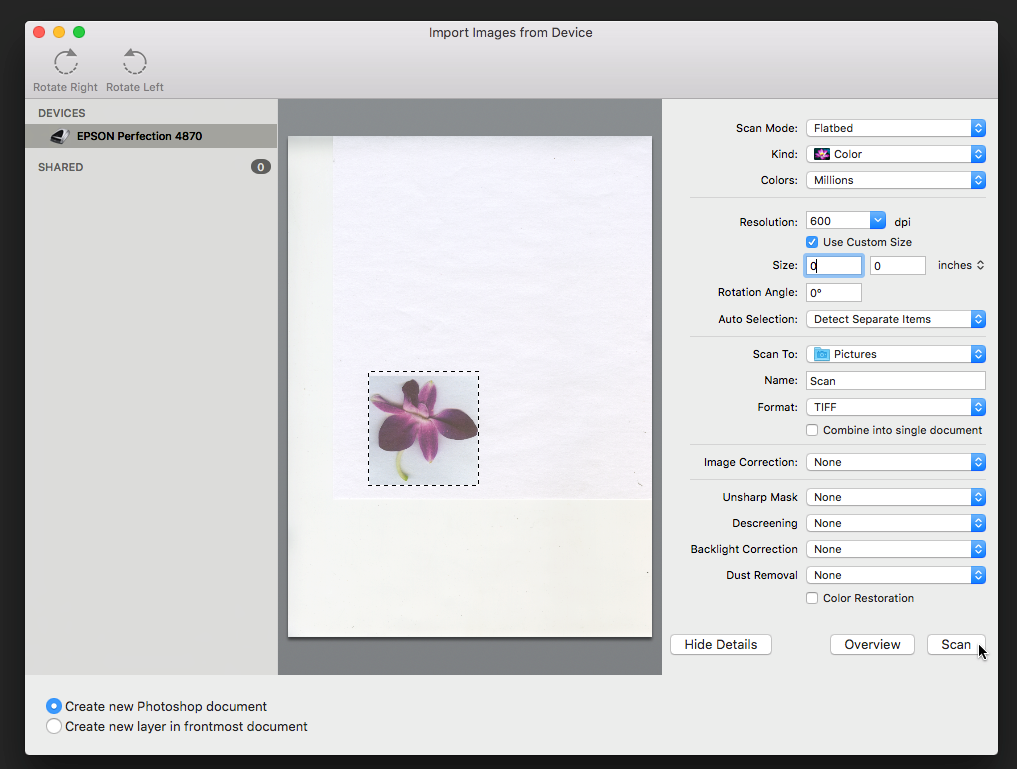The width and height of the screenshot is (1017, 769).
Task: Click the Overview button
Action: coord(872,645)
